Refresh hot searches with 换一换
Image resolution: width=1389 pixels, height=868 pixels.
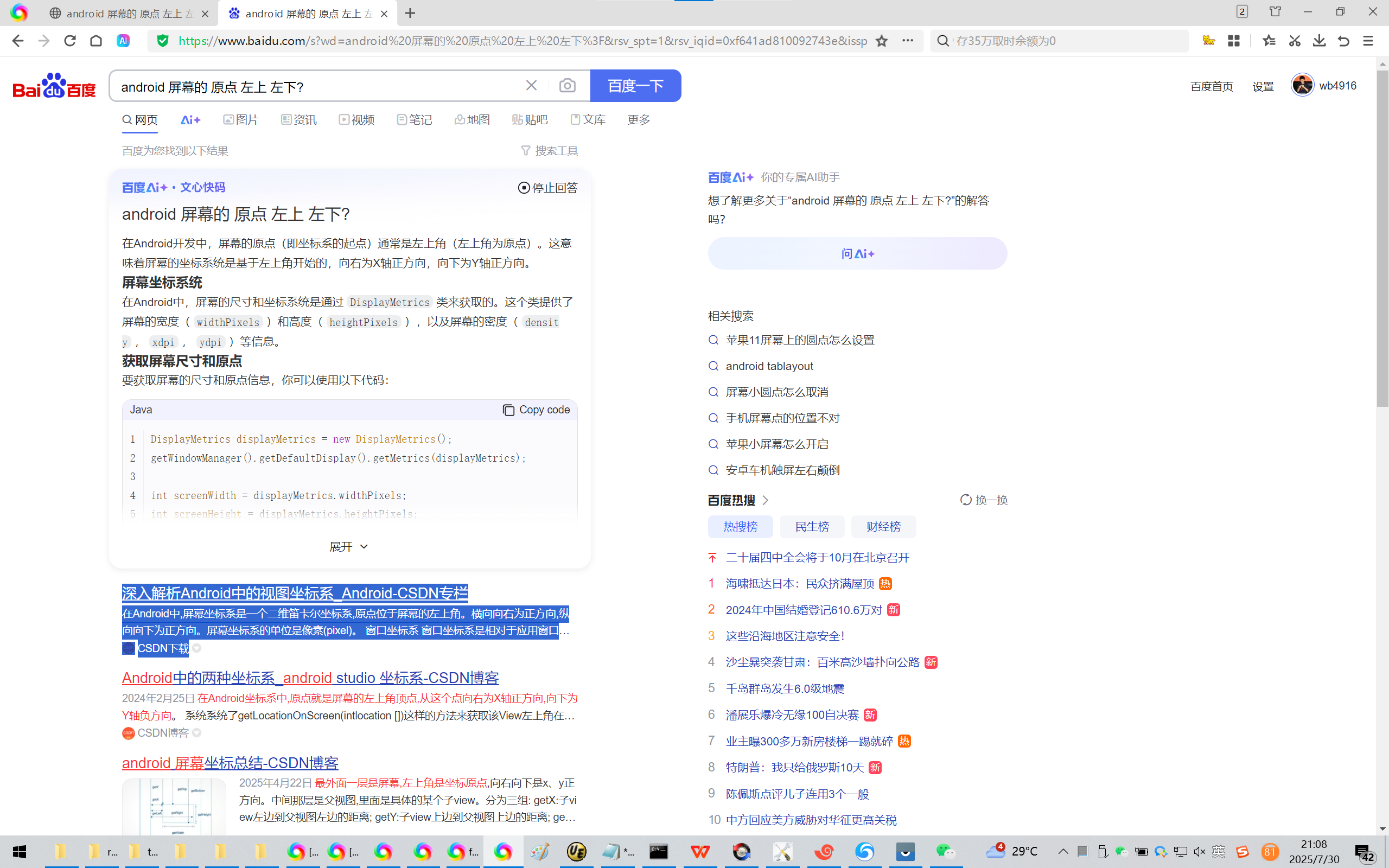coord(984,500)
